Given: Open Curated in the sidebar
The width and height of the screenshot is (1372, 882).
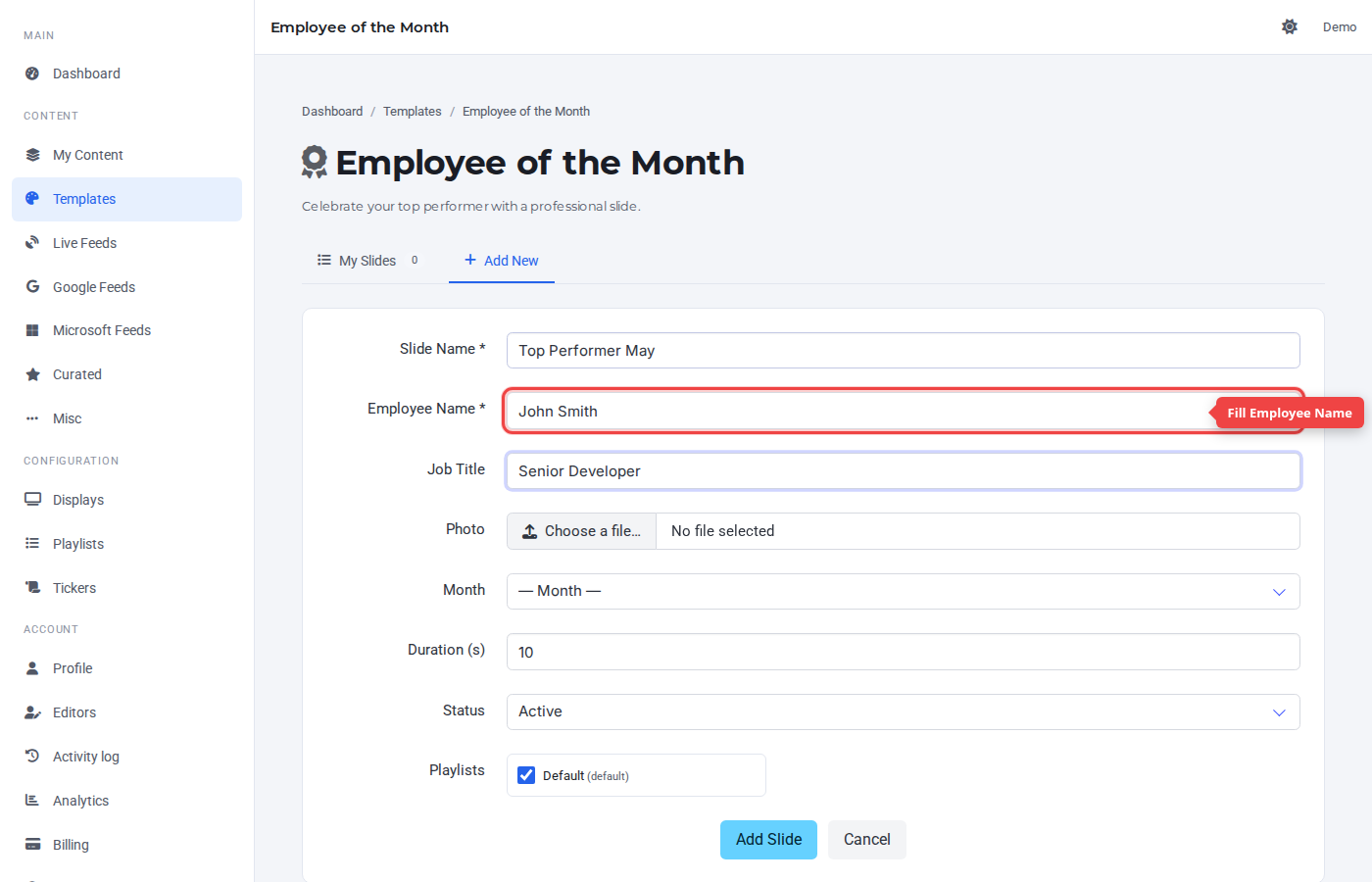Looking at the screenshot, I should coord(126,374).
